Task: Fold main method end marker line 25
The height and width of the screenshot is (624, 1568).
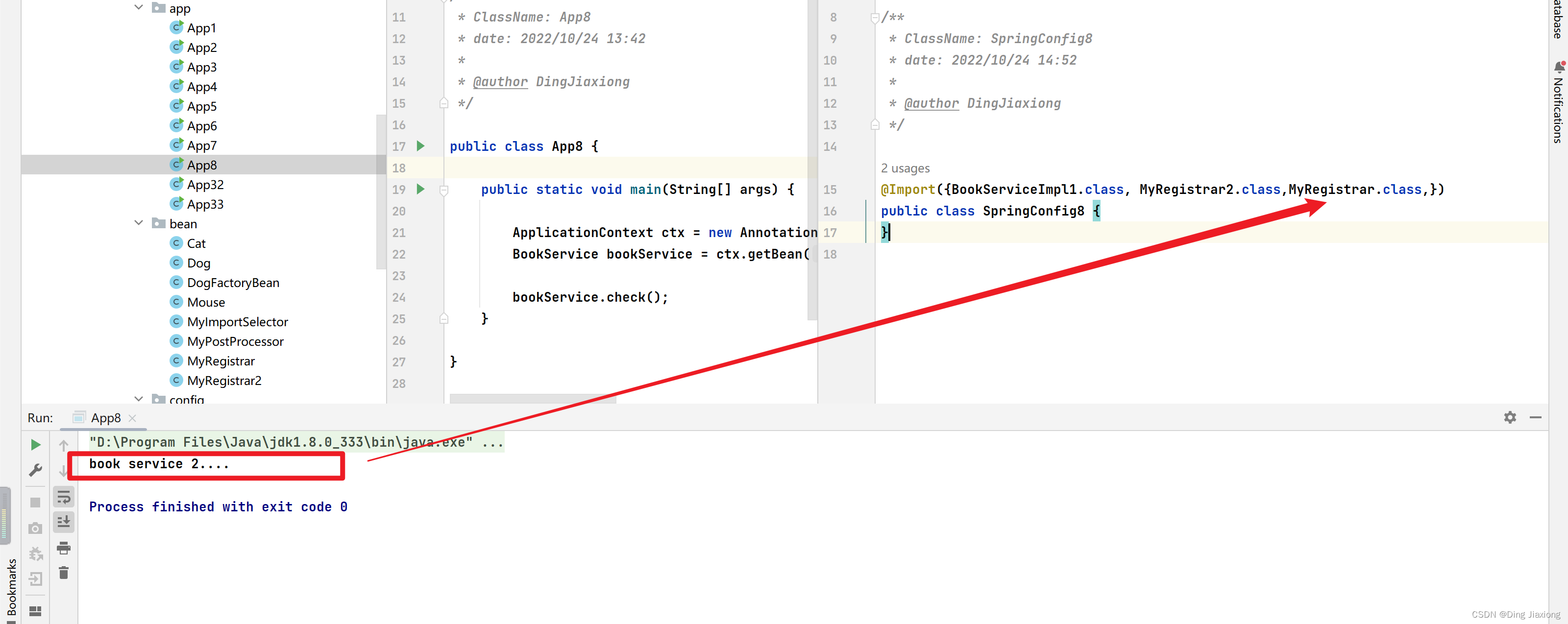Action: pos(444,319)
